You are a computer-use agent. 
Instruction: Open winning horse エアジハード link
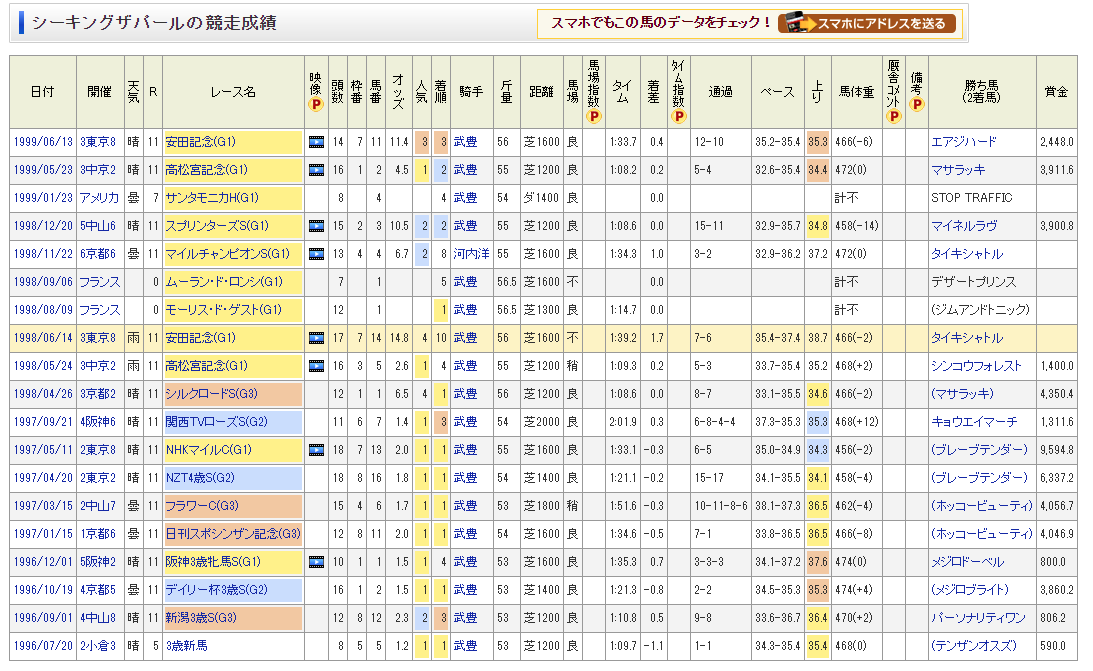coord(963,142)
